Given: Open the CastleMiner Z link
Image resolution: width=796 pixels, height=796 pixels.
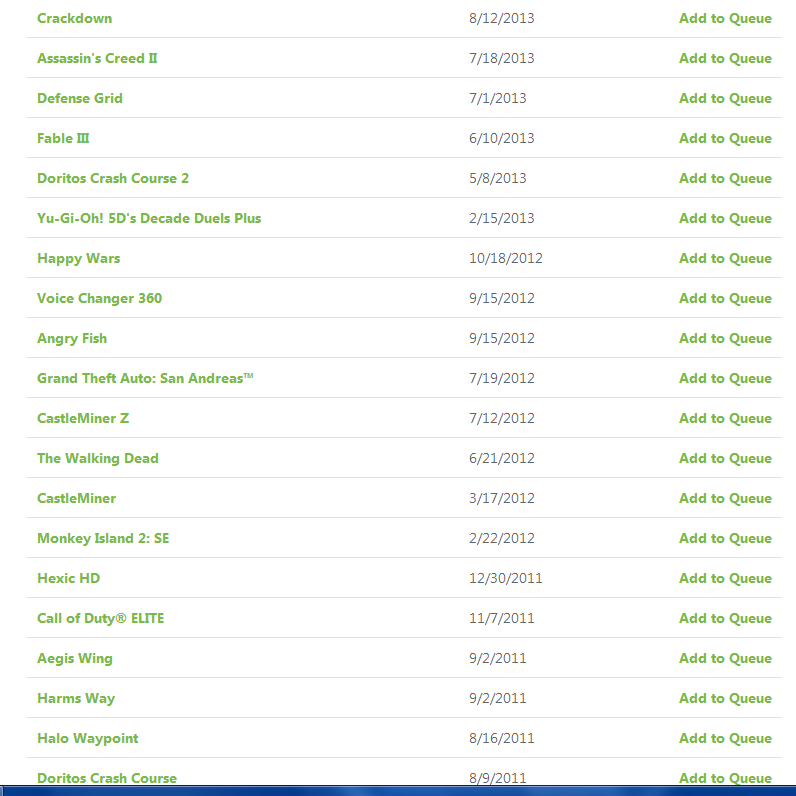Looking at the screenshot, I should [x=83, y=418].
